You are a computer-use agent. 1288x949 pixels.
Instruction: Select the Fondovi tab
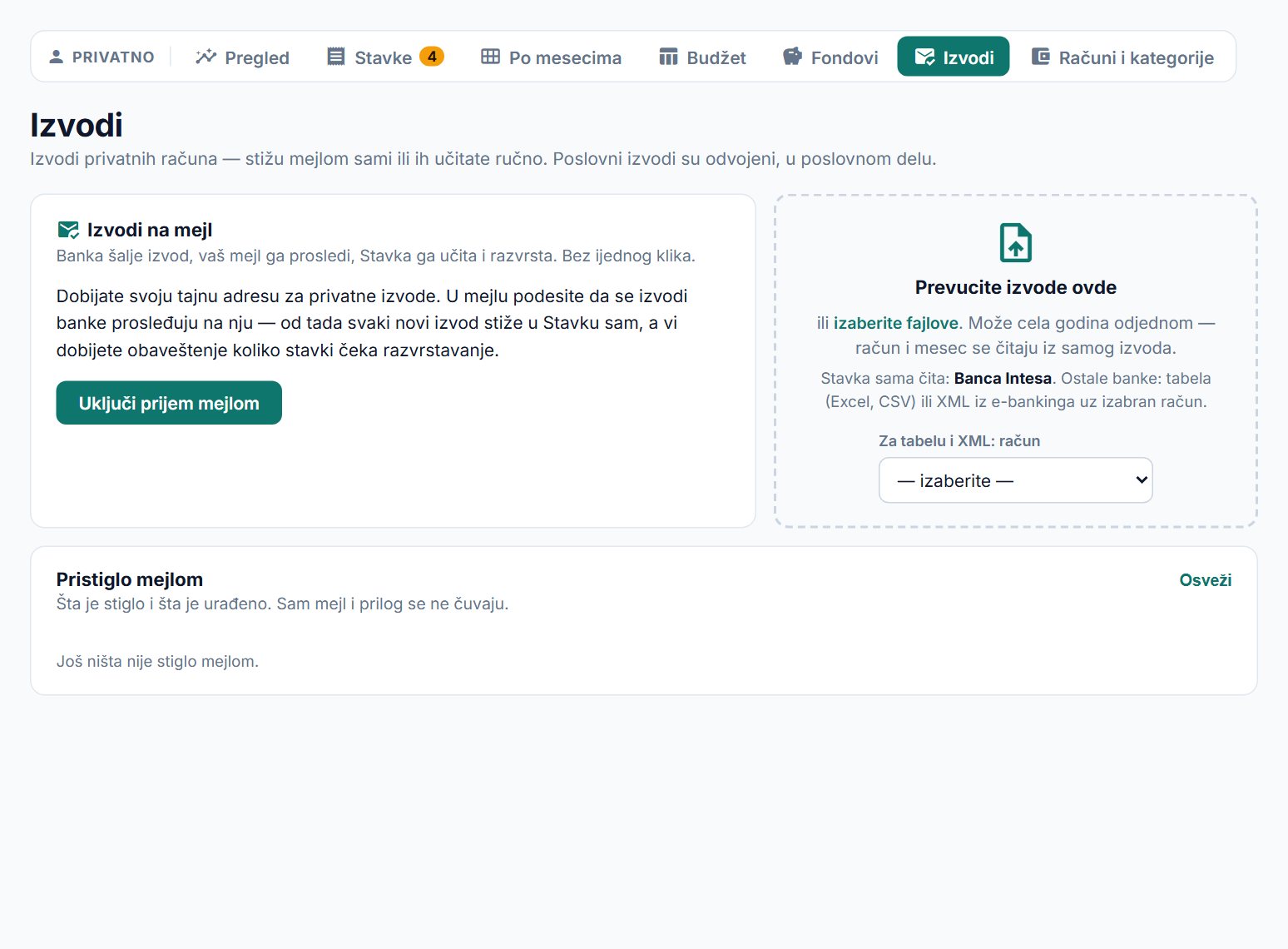pos(830,57)
